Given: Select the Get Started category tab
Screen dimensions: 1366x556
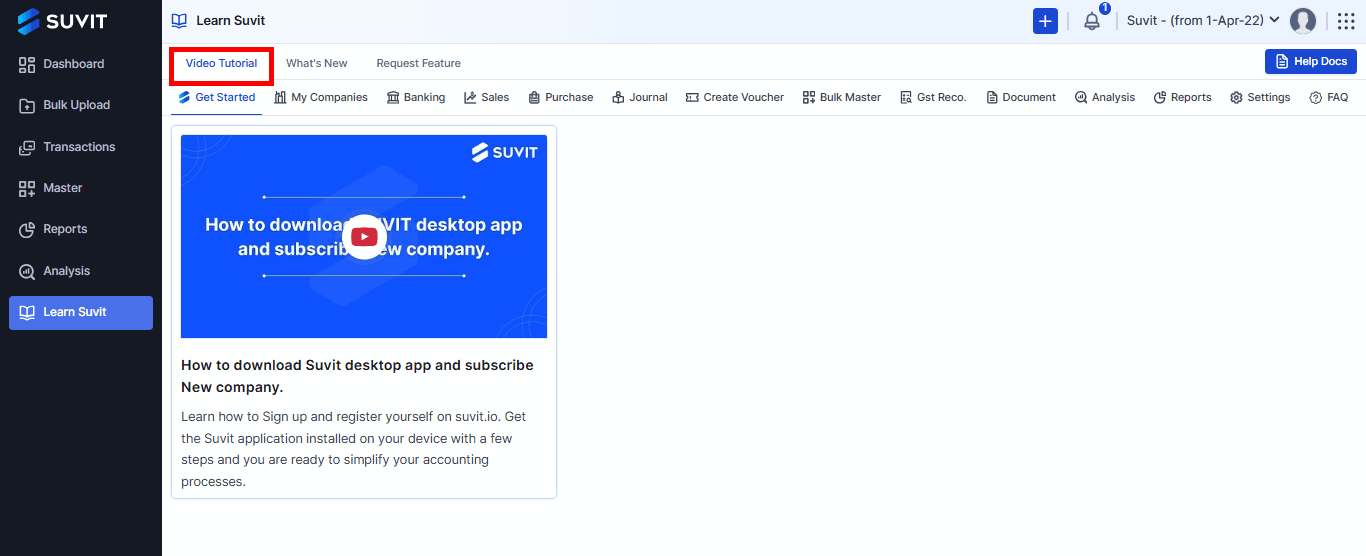Looking at the screenshot, I should (217, 97).
